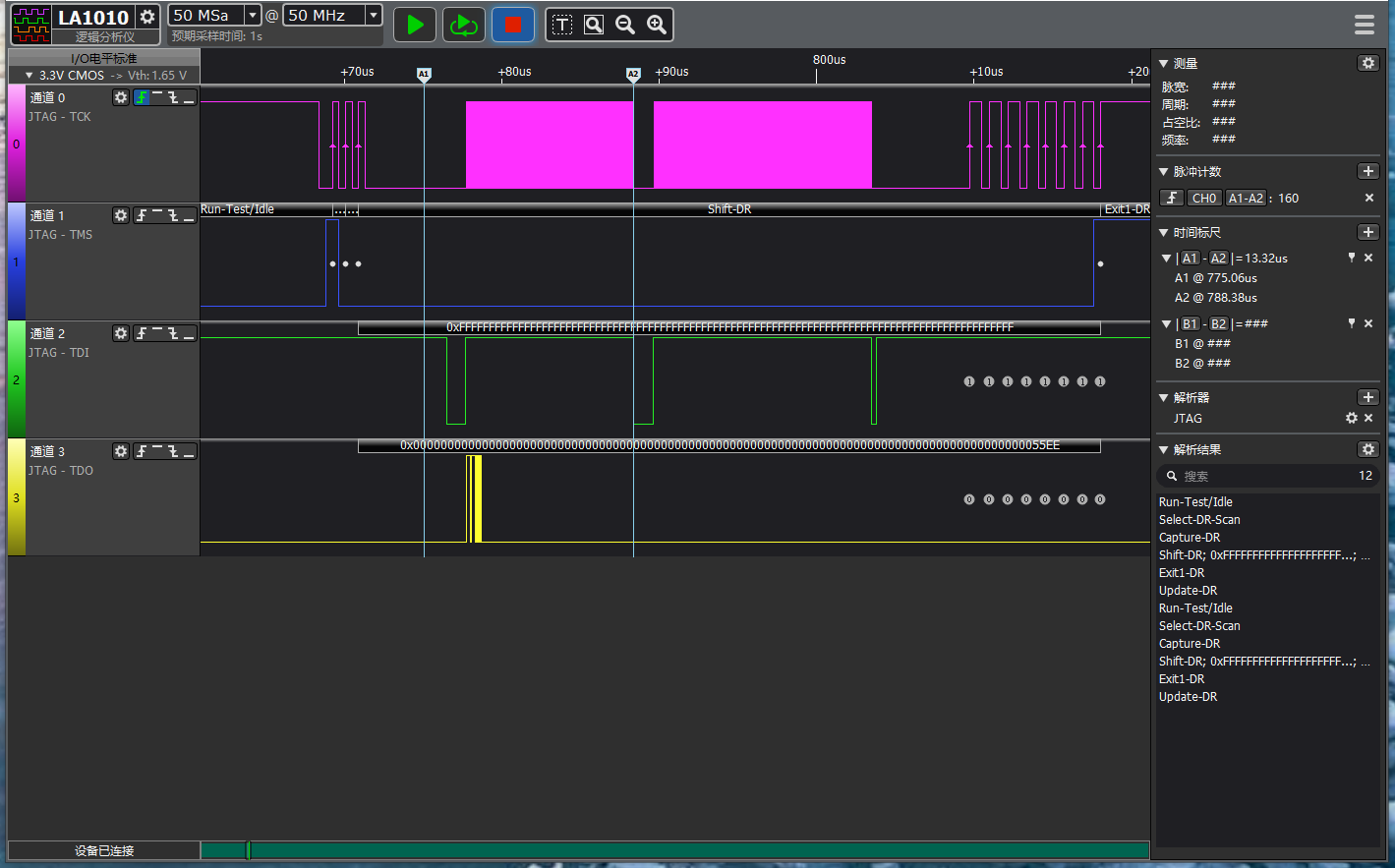
Task: Open JTAG decoder settings gear
Action: (x=1352, y=418)
